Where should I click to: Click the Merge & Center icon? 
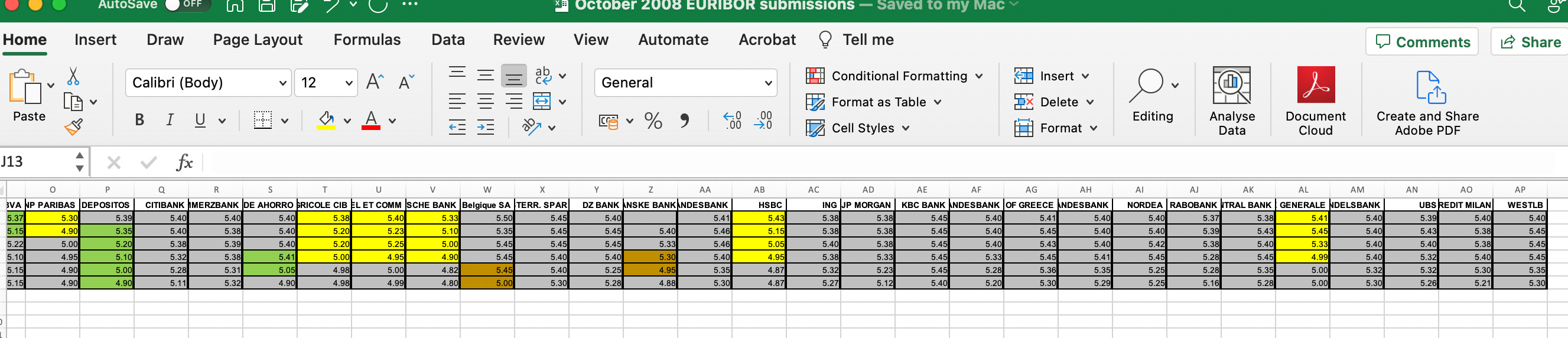[x=542, y=101]
